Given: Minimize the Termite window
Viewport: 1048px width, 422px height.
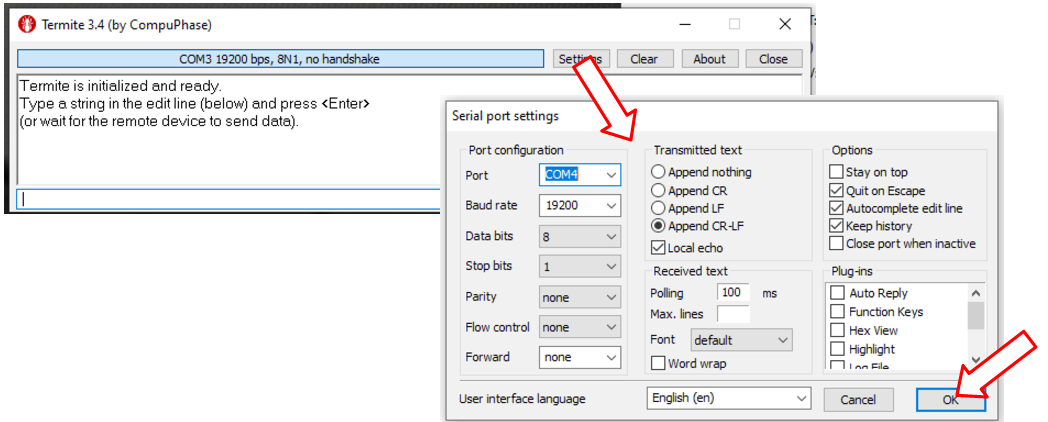Looking at the screenshot, I should 685,25.
